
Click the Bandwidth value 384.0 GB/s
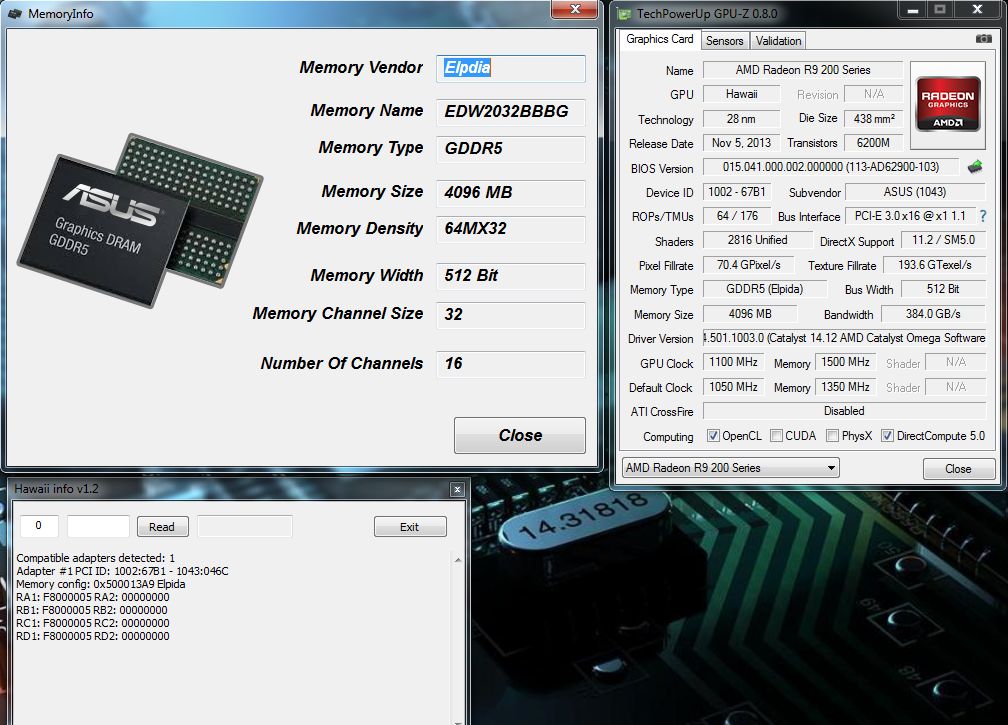(933, 314)
